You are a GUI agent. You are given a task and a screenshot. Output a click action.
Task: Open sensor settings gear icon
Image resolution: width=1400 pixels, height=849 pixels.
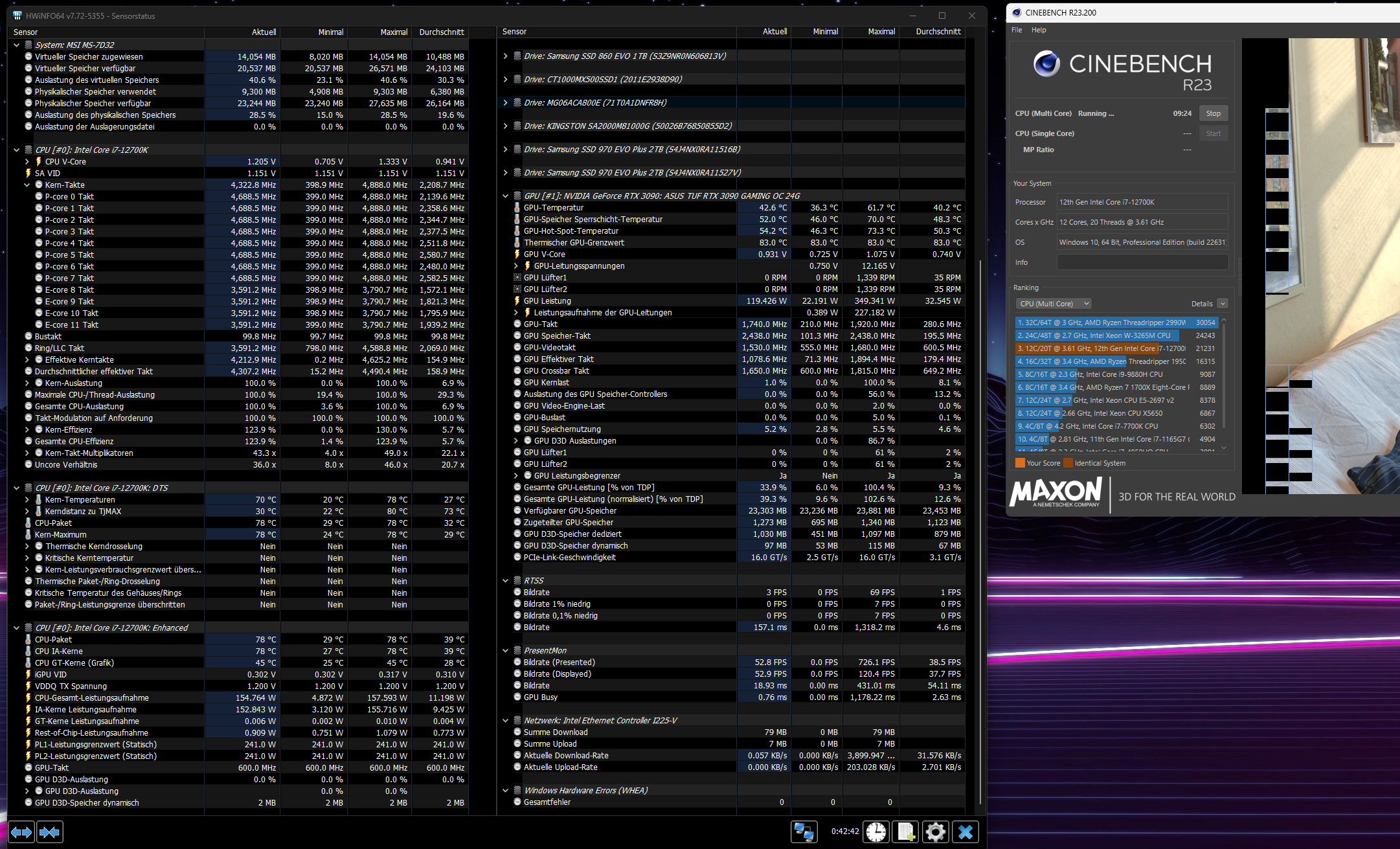pos(935,832)
